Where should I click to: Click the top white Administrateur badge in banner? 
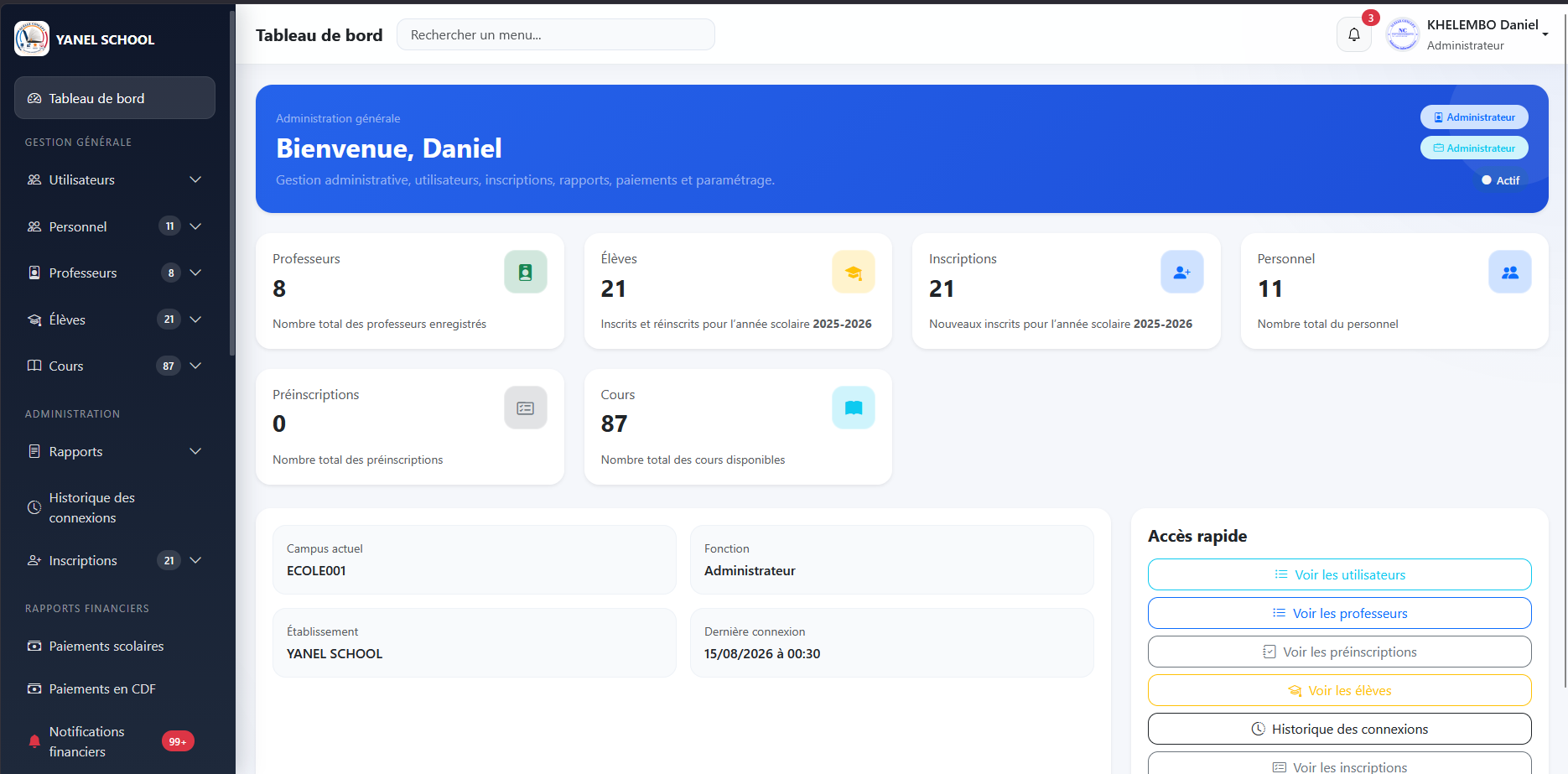click(1474, 117)
